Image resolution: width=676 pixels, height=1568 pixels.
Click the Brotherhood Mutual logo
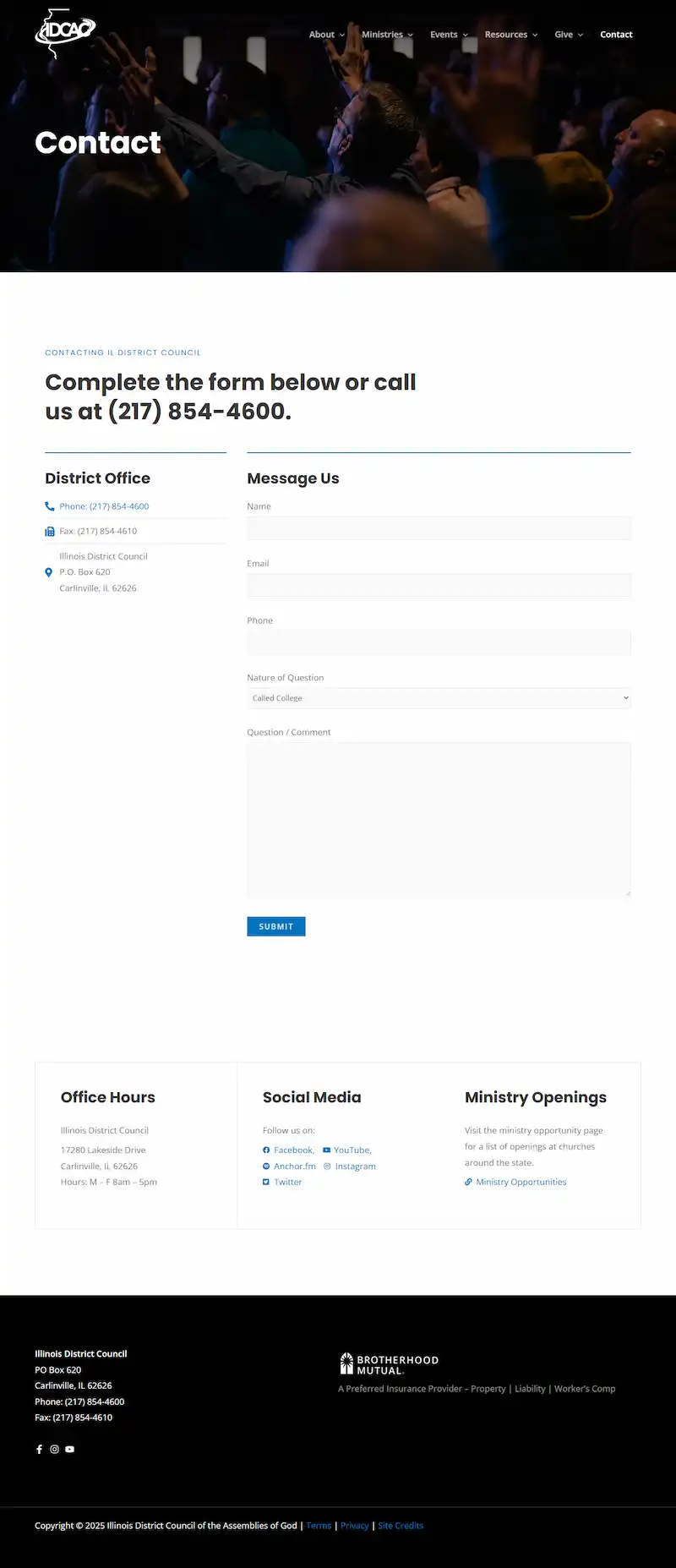point(390,1364)
